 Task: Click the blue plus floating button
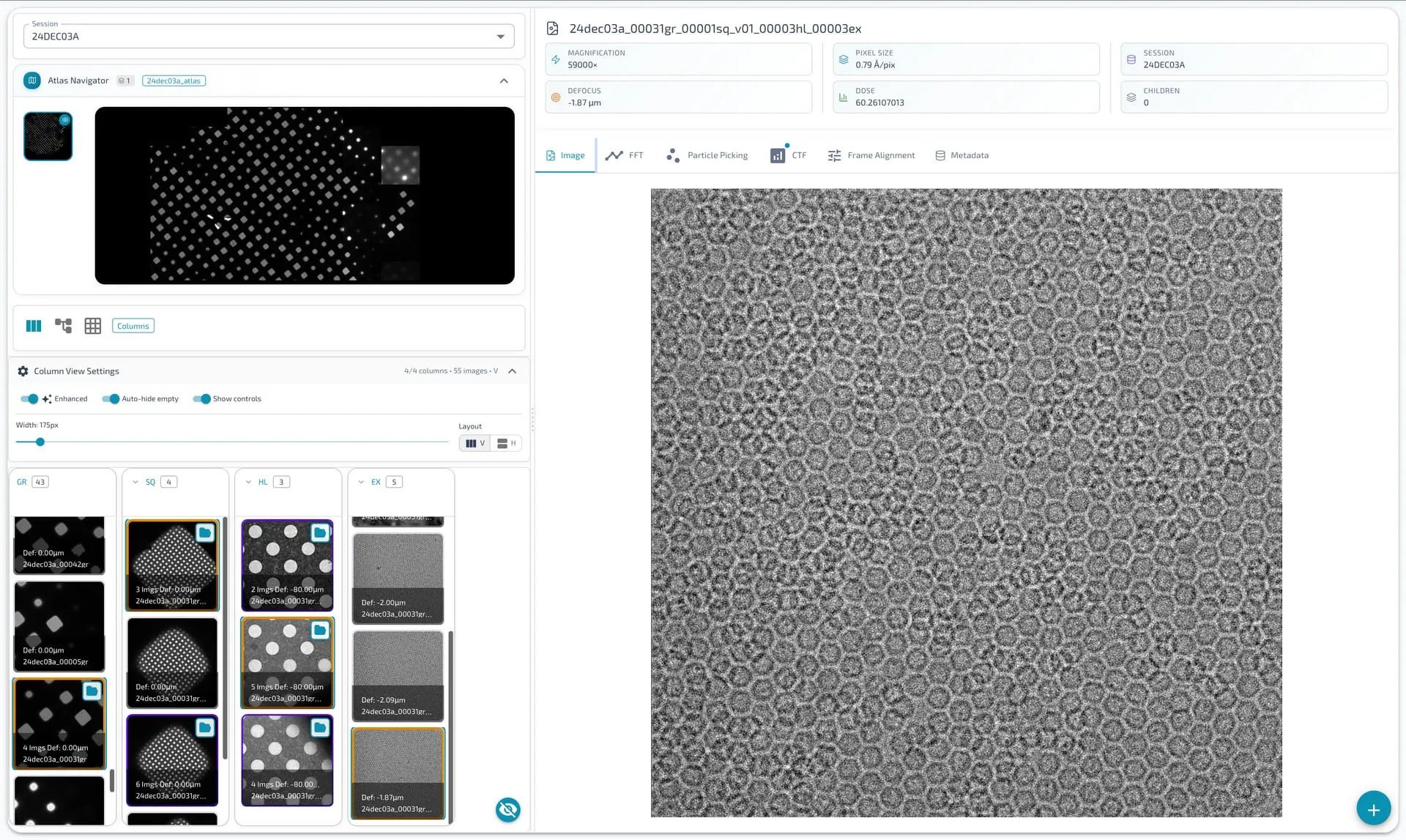[1373, 809]
